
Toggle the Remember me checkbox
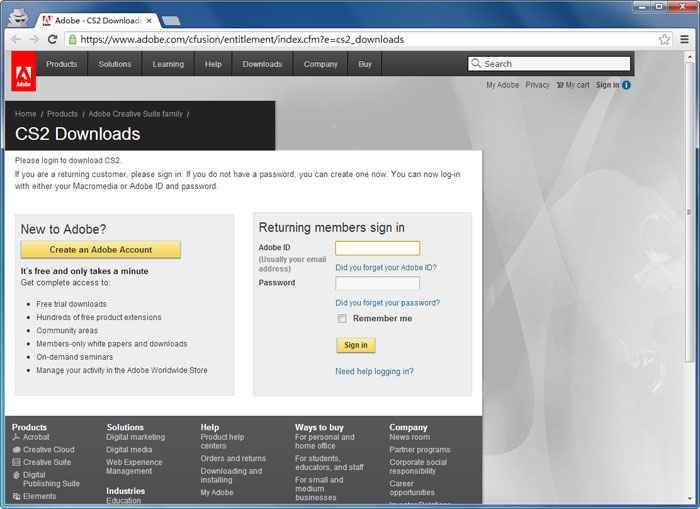click(342, 318)
